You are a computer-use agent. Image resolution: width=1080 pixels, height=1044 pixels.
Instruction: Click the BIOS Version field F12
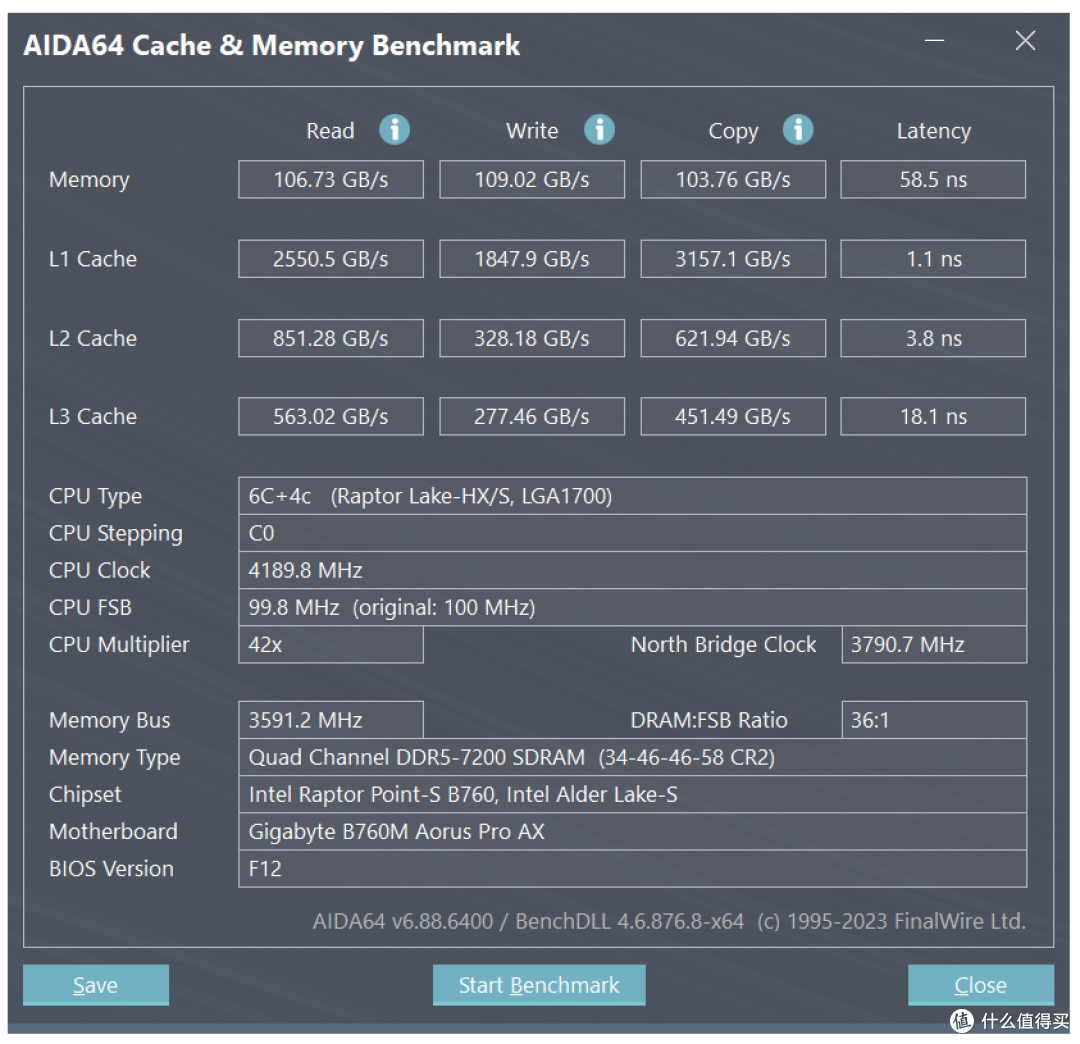pos(632,869)
